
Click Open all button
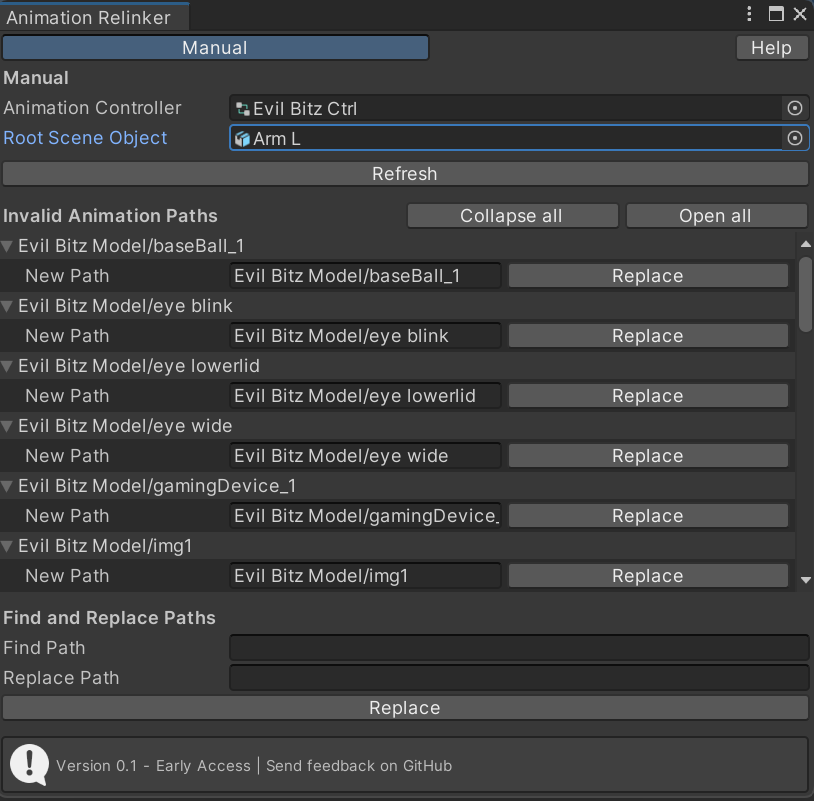click(x=716, y=215)
